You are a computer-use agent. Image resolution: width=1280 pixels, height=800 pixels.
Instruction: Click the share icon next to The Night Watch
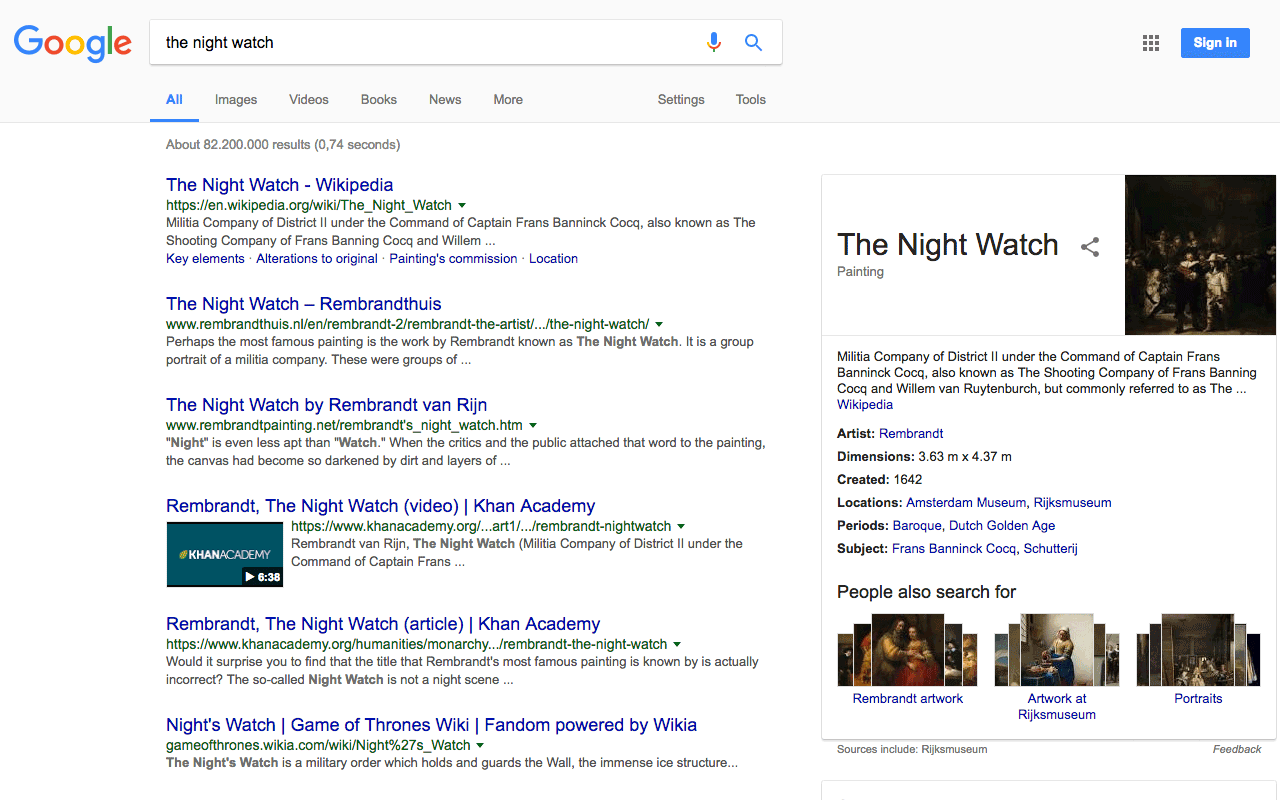[x=1089, y=247]
